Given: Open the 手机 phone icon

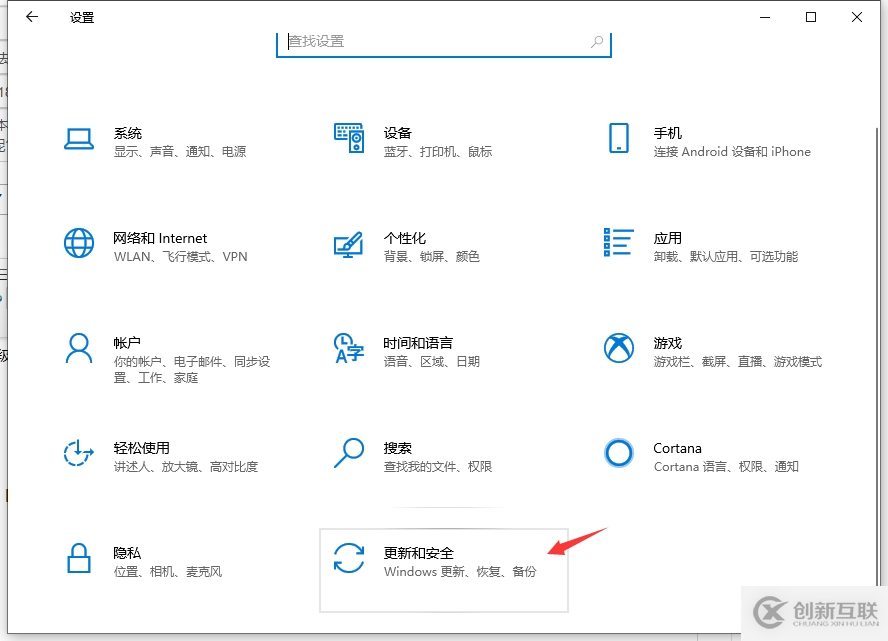Looking at the screenshot, I should pyautogui.click(x=618, y=138).
